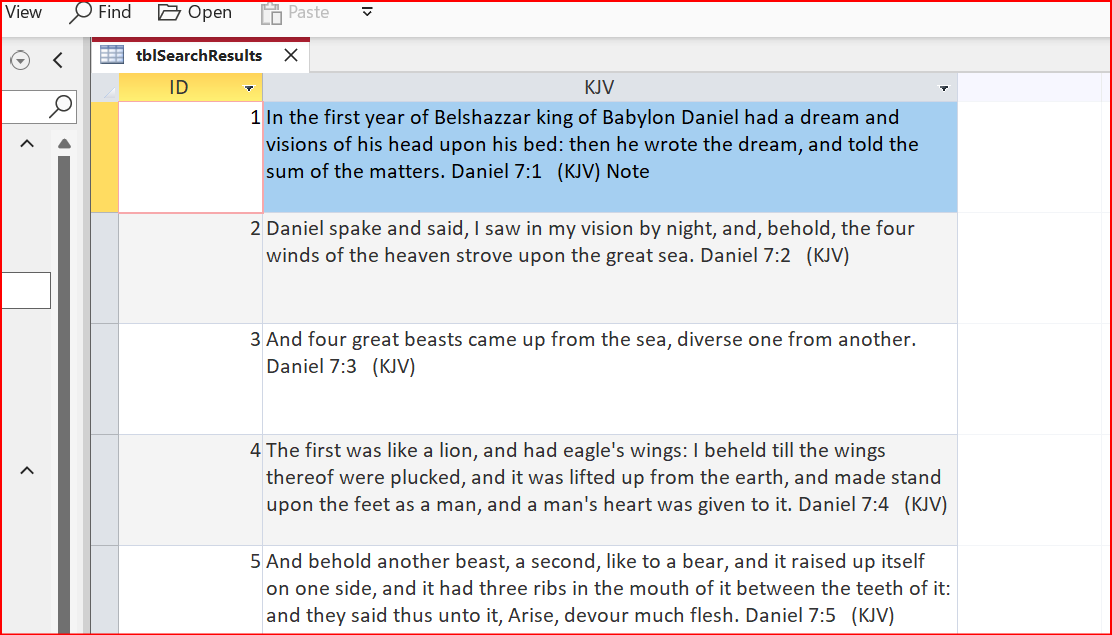Open navigation pane options circle dropdown

click(x=20, y=60)
